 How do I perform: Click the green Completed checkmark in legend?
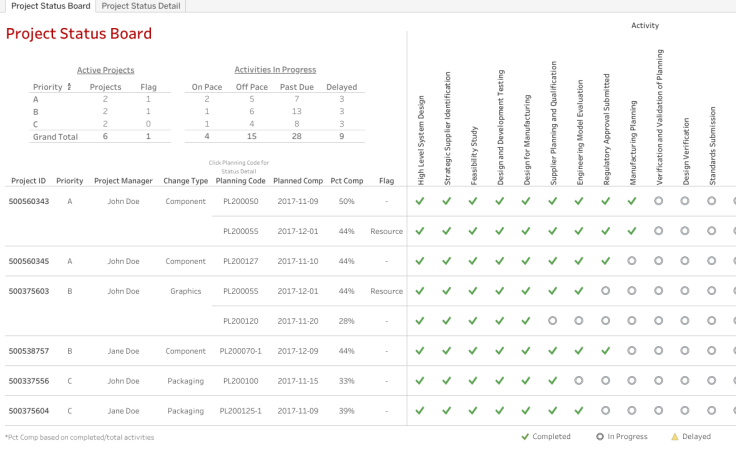click(526, 437)
